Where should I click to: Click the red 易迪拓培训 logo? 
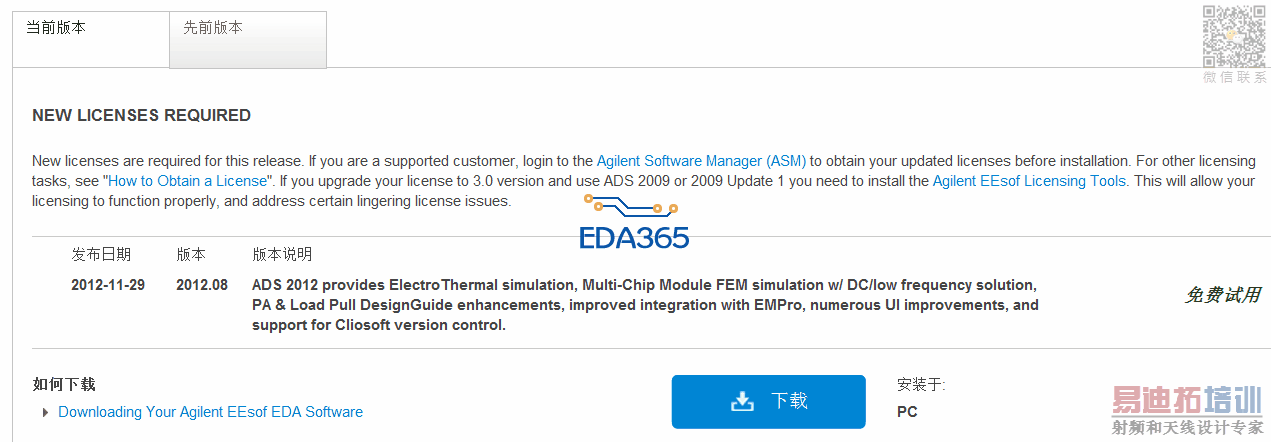pyautogui.click(x=1187, y=400)
